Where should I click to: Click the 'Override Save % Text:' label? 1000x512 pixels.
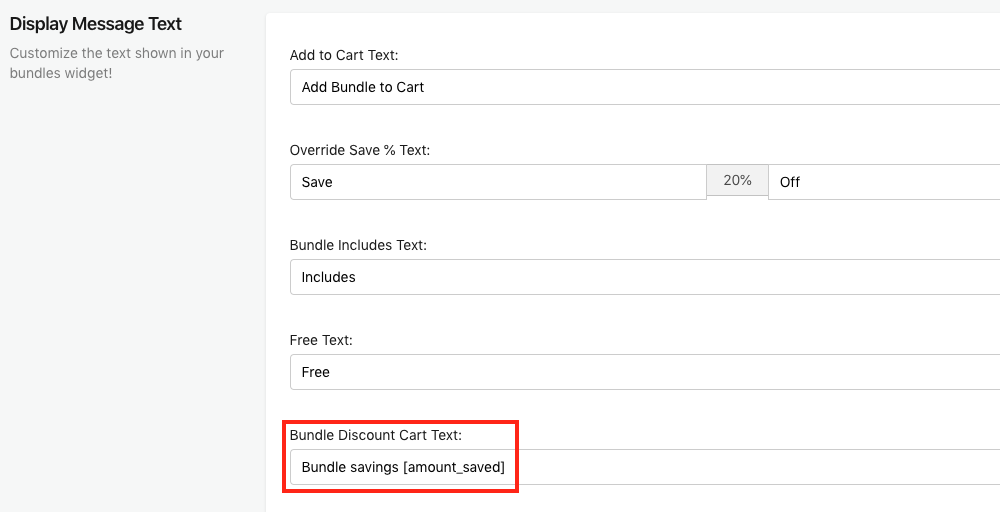(x=360, y=150)
